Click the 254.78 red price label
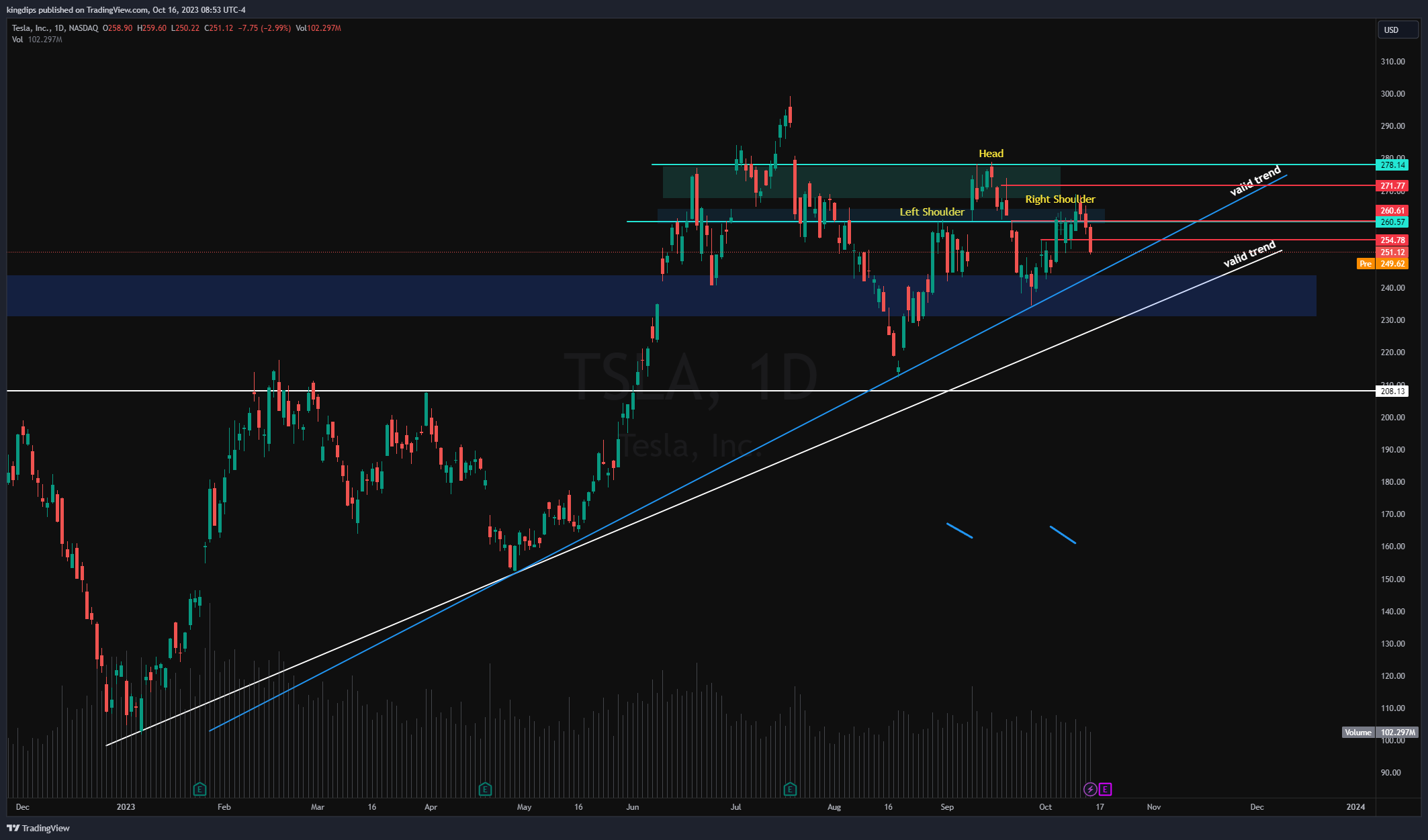Viewport: 1428px width, 840px height. point(1392,240)
